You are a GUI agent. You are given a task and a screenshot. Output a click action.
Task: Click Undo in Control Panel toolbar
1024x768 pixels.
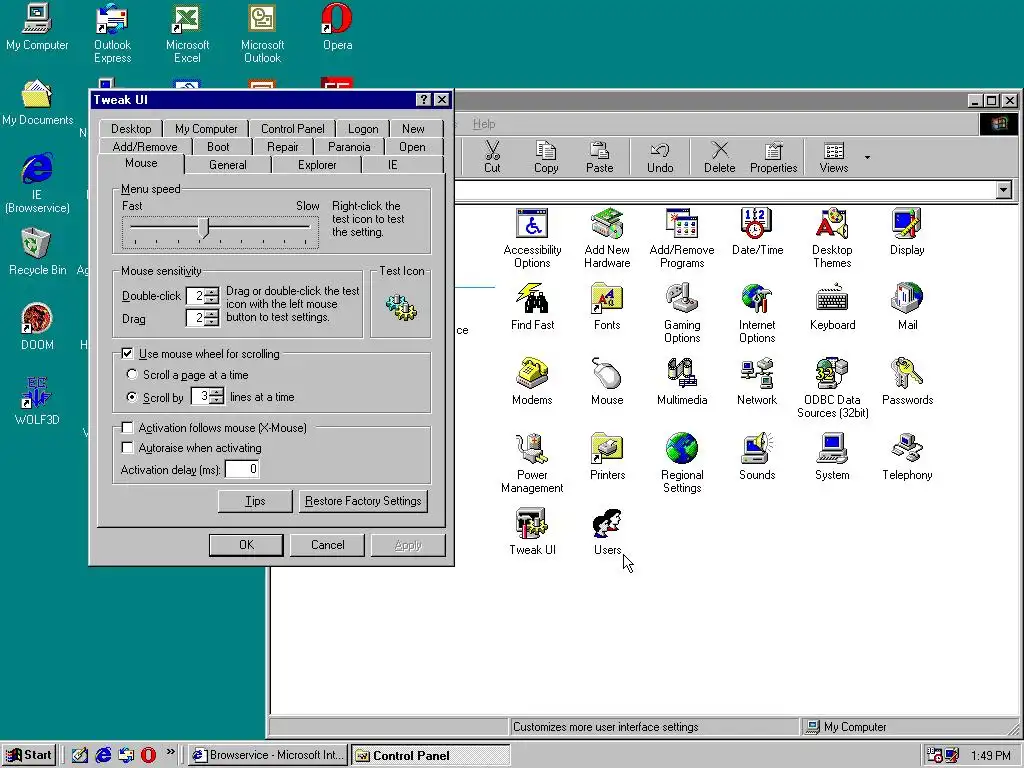[x=660, y=157]
